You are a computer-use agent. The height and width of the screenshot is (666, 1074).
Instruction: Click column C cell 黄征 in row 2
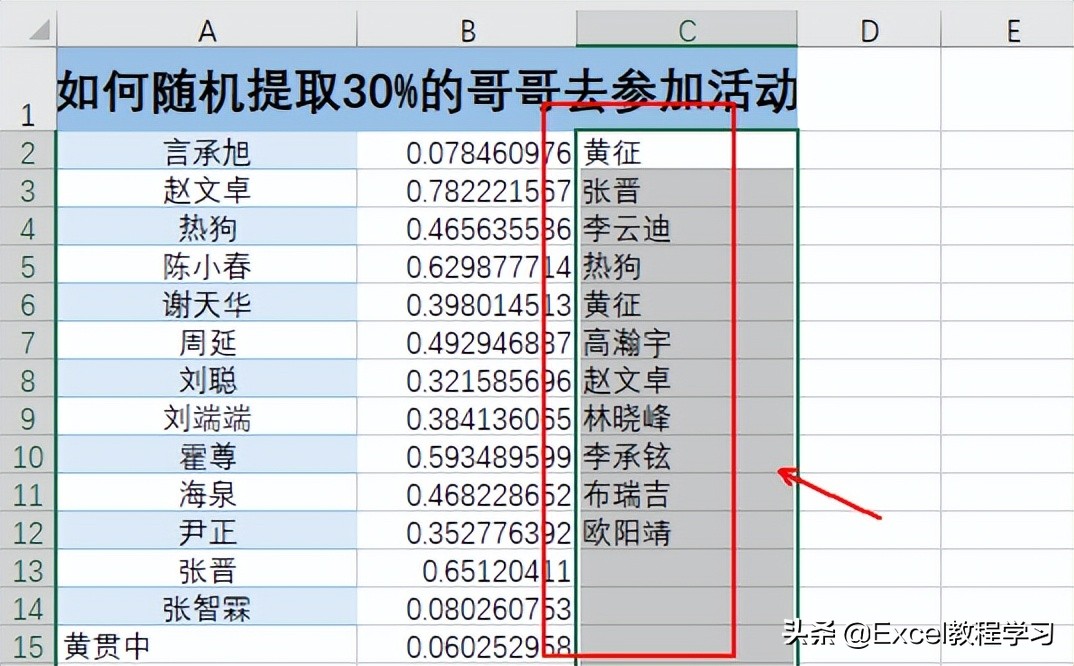(x=687, y=152)
